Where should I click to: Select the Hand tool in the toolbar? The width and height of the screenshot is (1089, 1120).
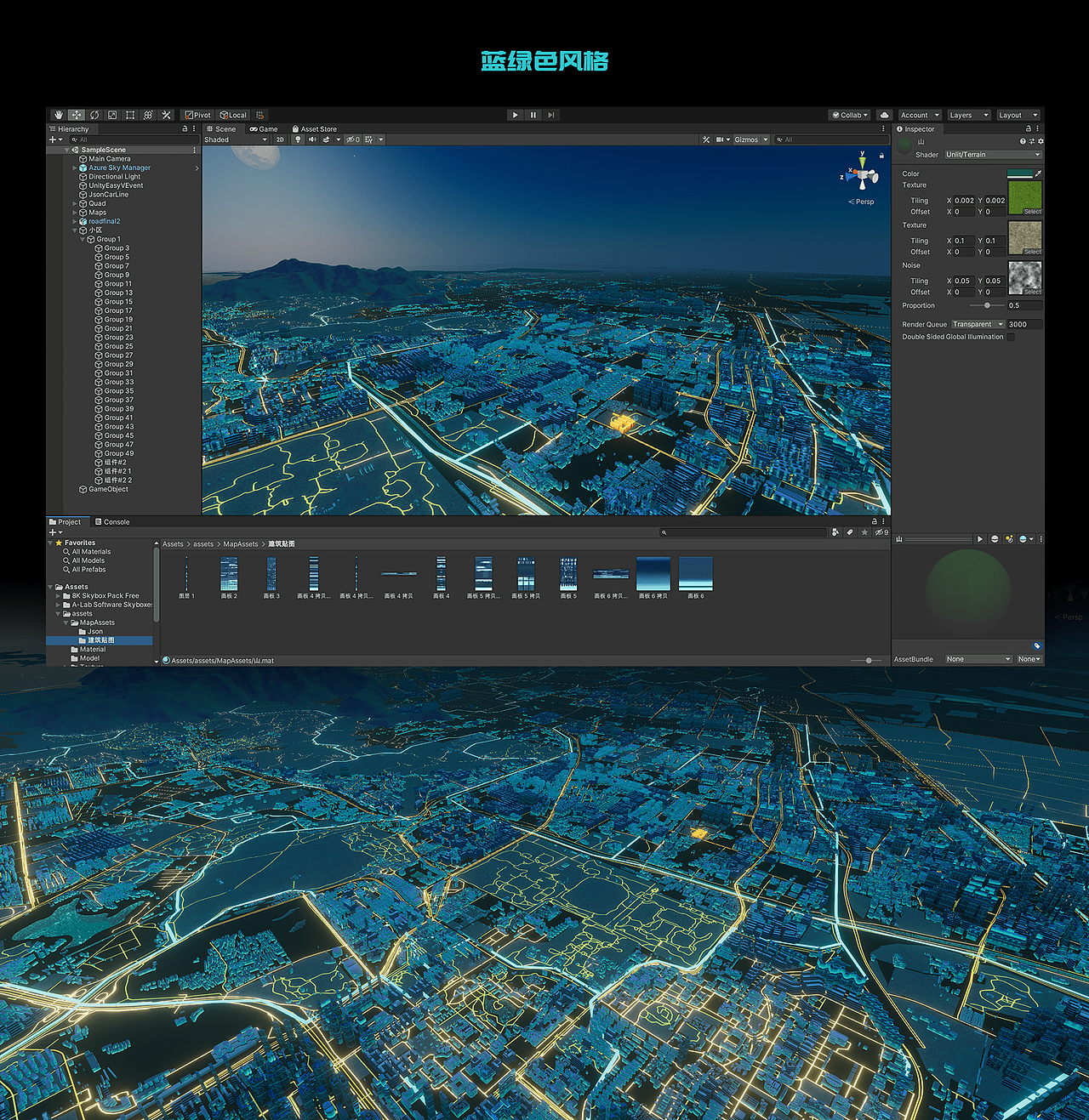click(58, 115)
